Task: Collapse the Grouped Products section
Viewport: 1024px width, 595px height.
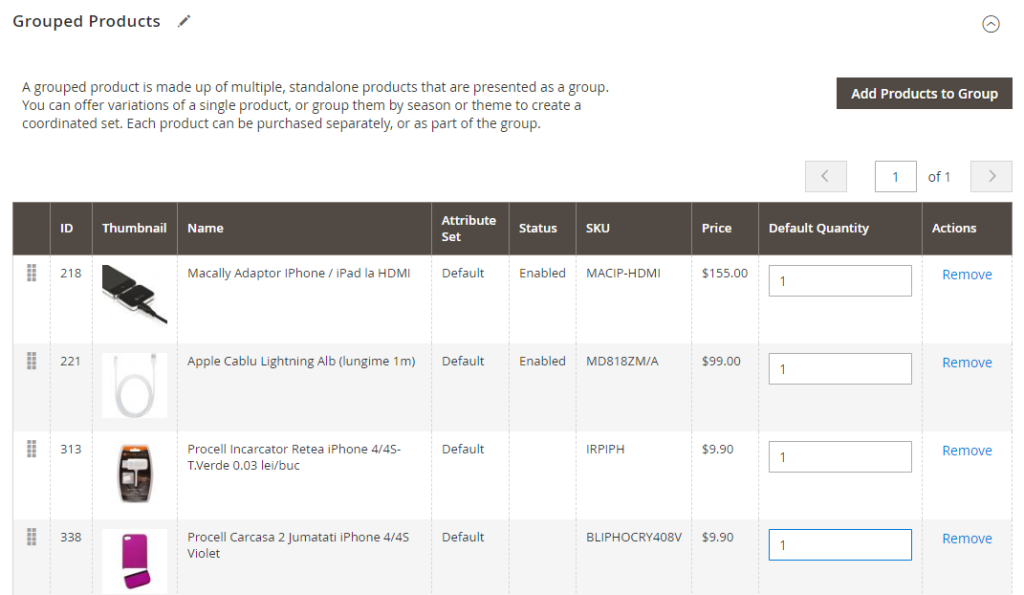Action: click(990, 24)
